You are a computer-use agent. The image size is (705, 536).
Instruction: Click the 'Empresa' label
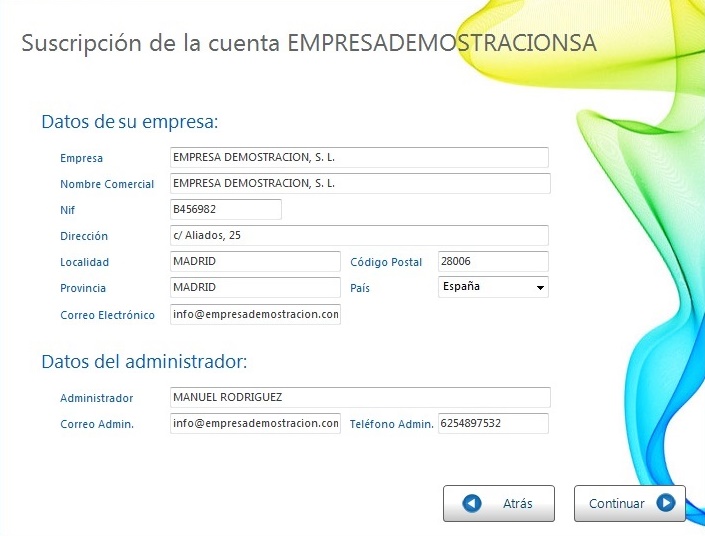click(81, 158)
